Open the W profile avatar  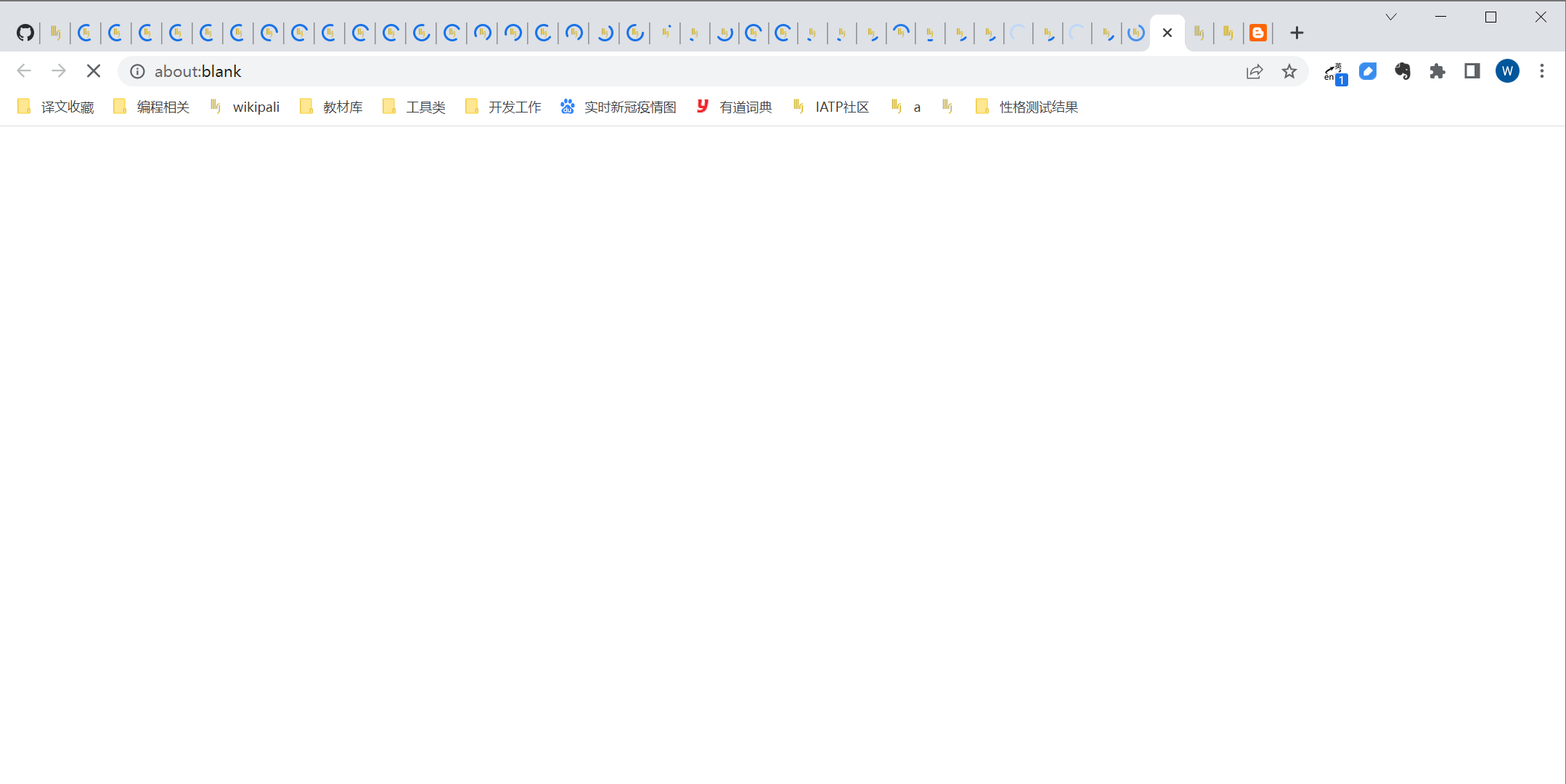coord(1507,71)
